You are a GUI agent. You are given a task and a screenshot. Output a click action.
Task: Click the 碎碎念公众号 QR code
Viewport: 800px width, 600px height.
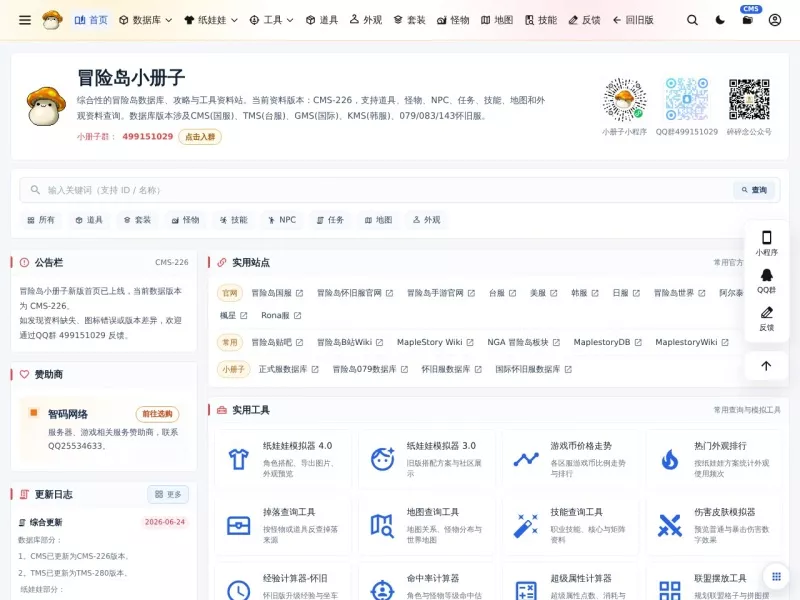749,99
